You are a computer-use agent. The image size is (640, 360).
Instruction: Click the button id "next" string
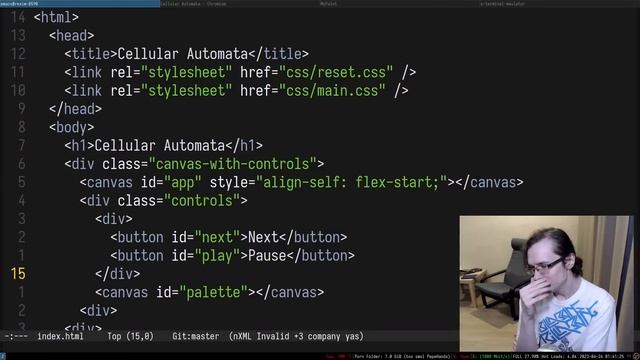click(217, 238)
